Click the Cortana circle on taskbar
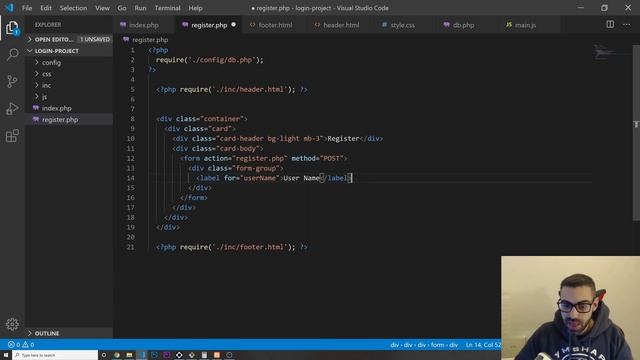640x360 pixels. coord(104,355)
